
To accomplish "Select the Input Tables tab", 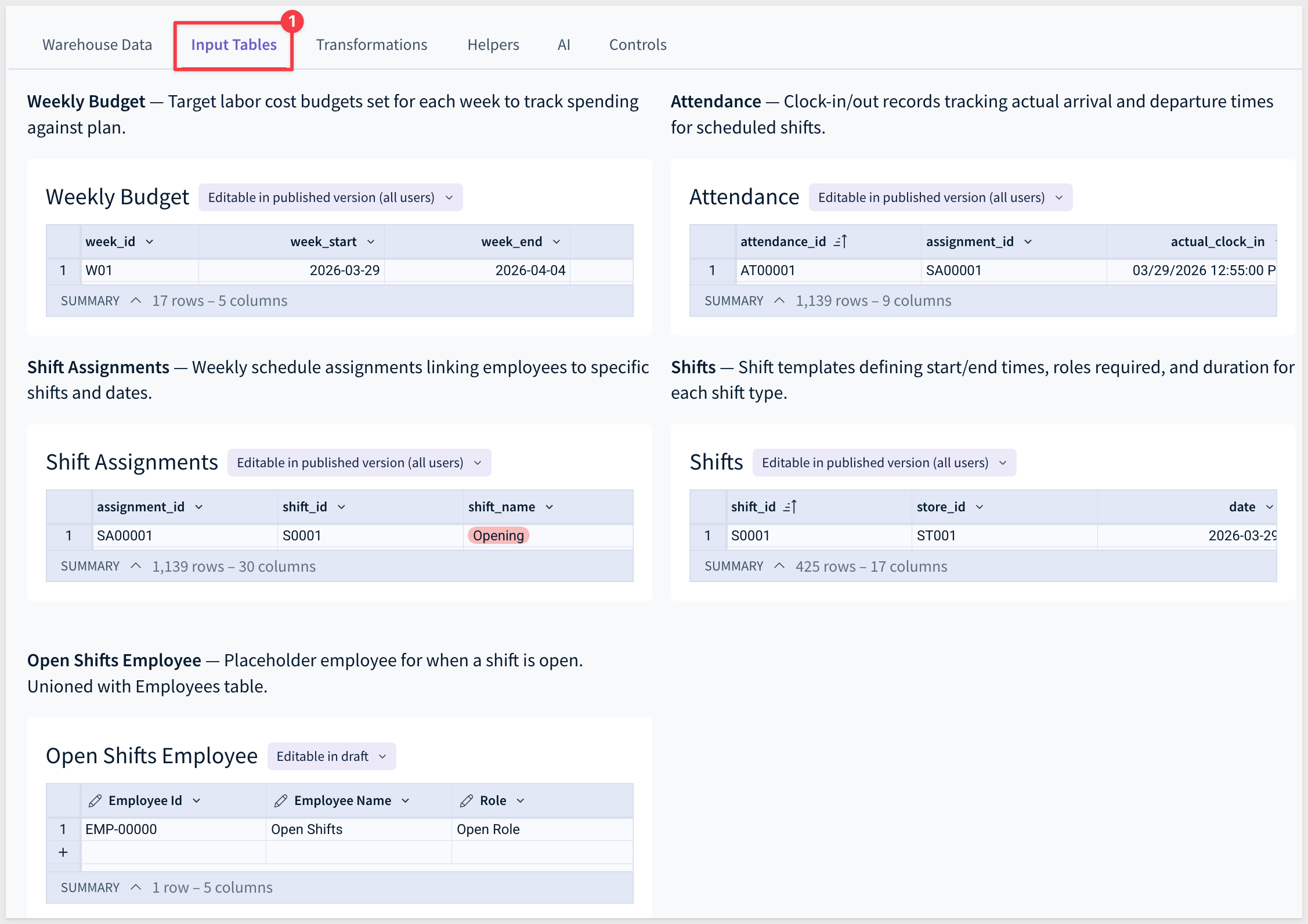I will click(x=234, y=45).
